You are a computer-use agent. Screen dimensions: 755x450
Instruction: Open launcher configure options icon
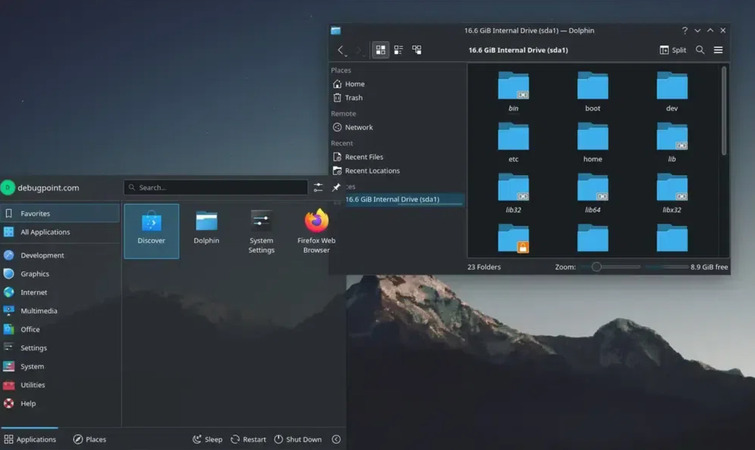[318, 187]
